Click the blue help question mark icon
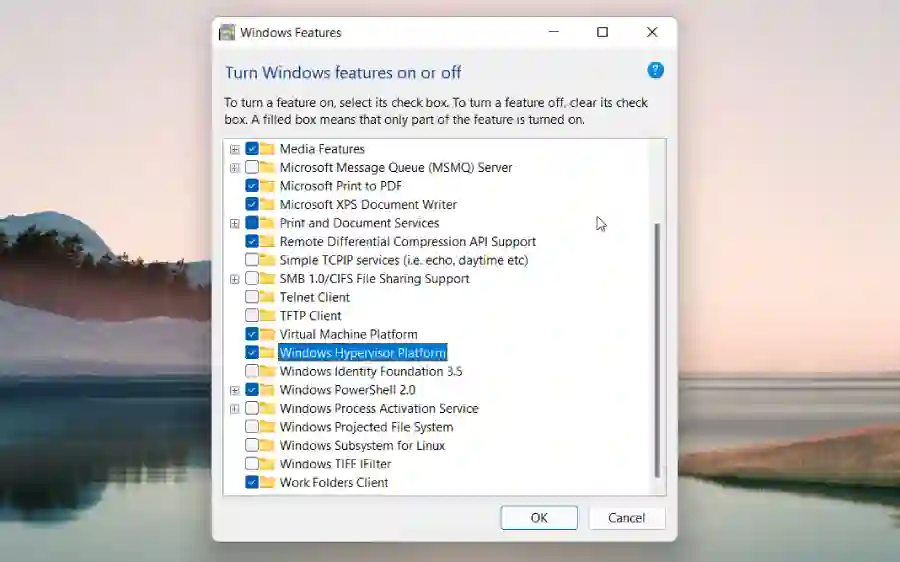Image resolution: width=900 pixels, height=562 pixels. pos(655,71)
